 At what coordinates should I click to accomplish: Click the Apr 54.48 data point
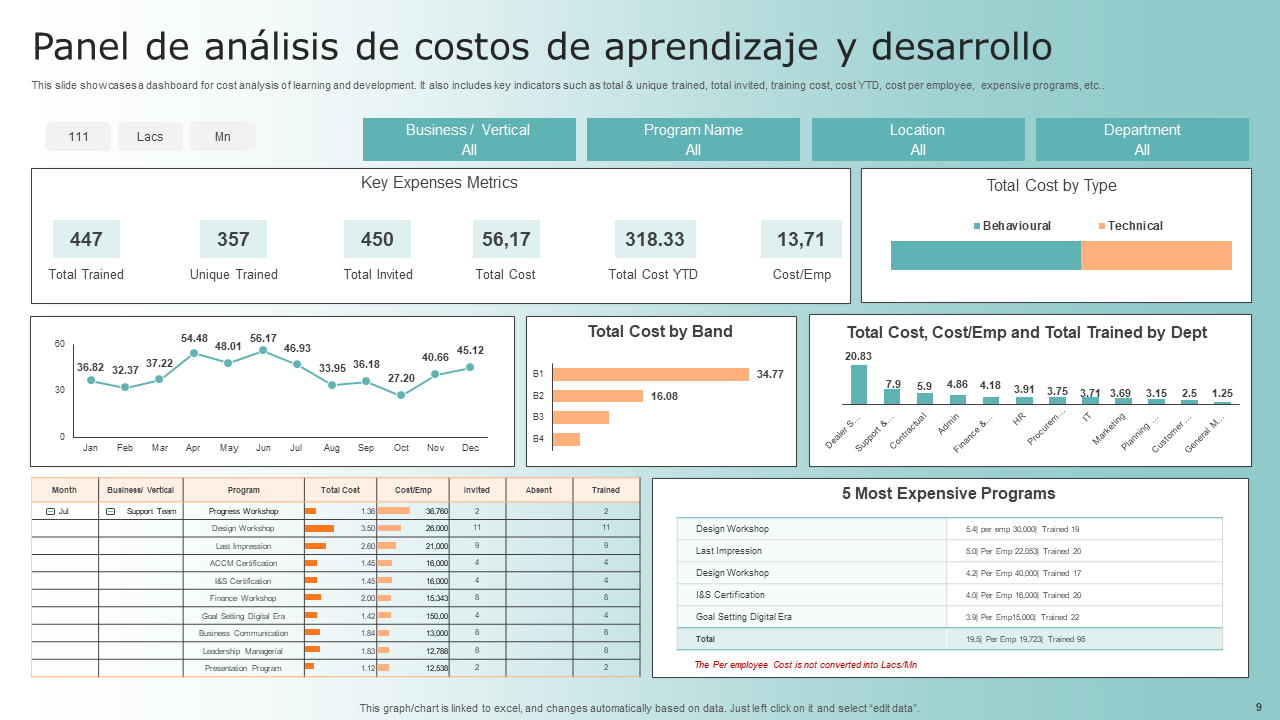(194, 353)
